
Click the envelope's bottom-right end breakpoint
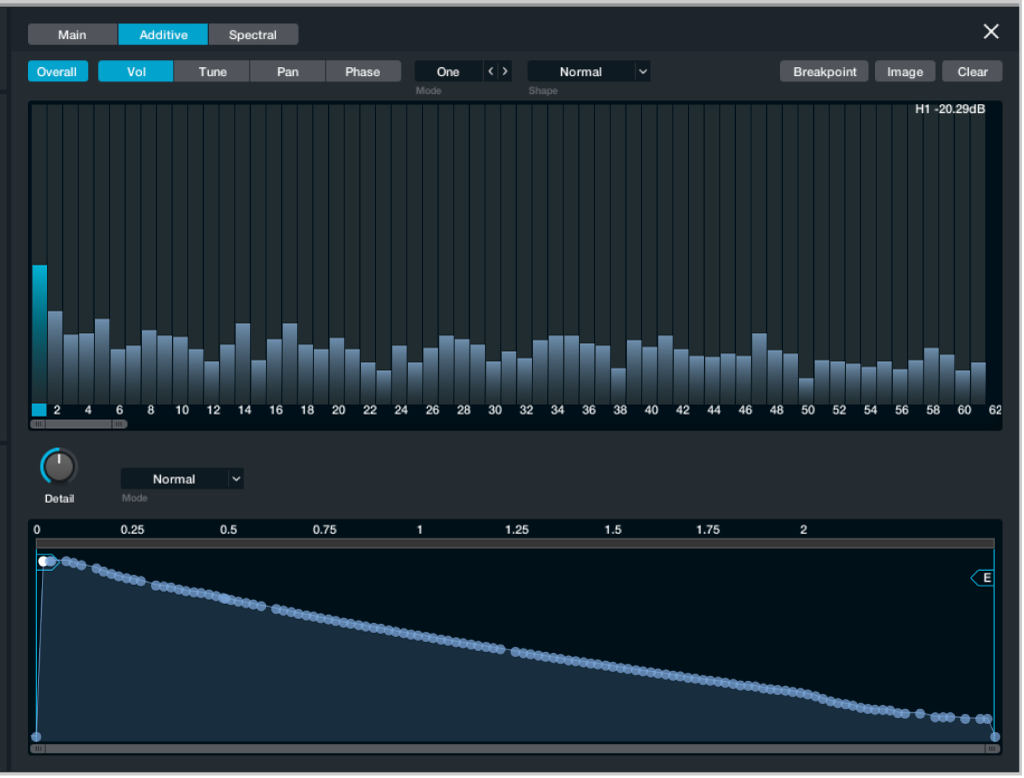click(x=994, y=737)
